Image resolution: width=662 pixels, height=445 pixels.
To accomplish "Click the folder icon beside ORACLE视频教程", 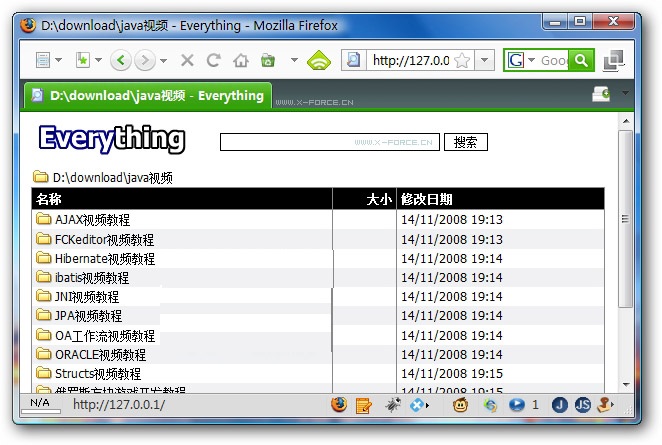I will 43,354.
